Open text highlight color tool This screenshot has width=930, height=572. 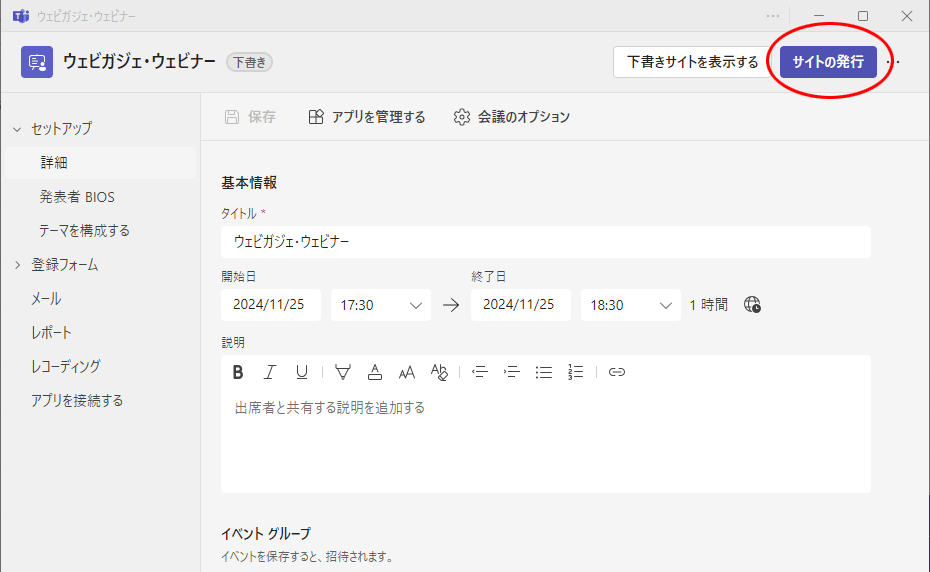pyautogui.click(x=343, y=372)
